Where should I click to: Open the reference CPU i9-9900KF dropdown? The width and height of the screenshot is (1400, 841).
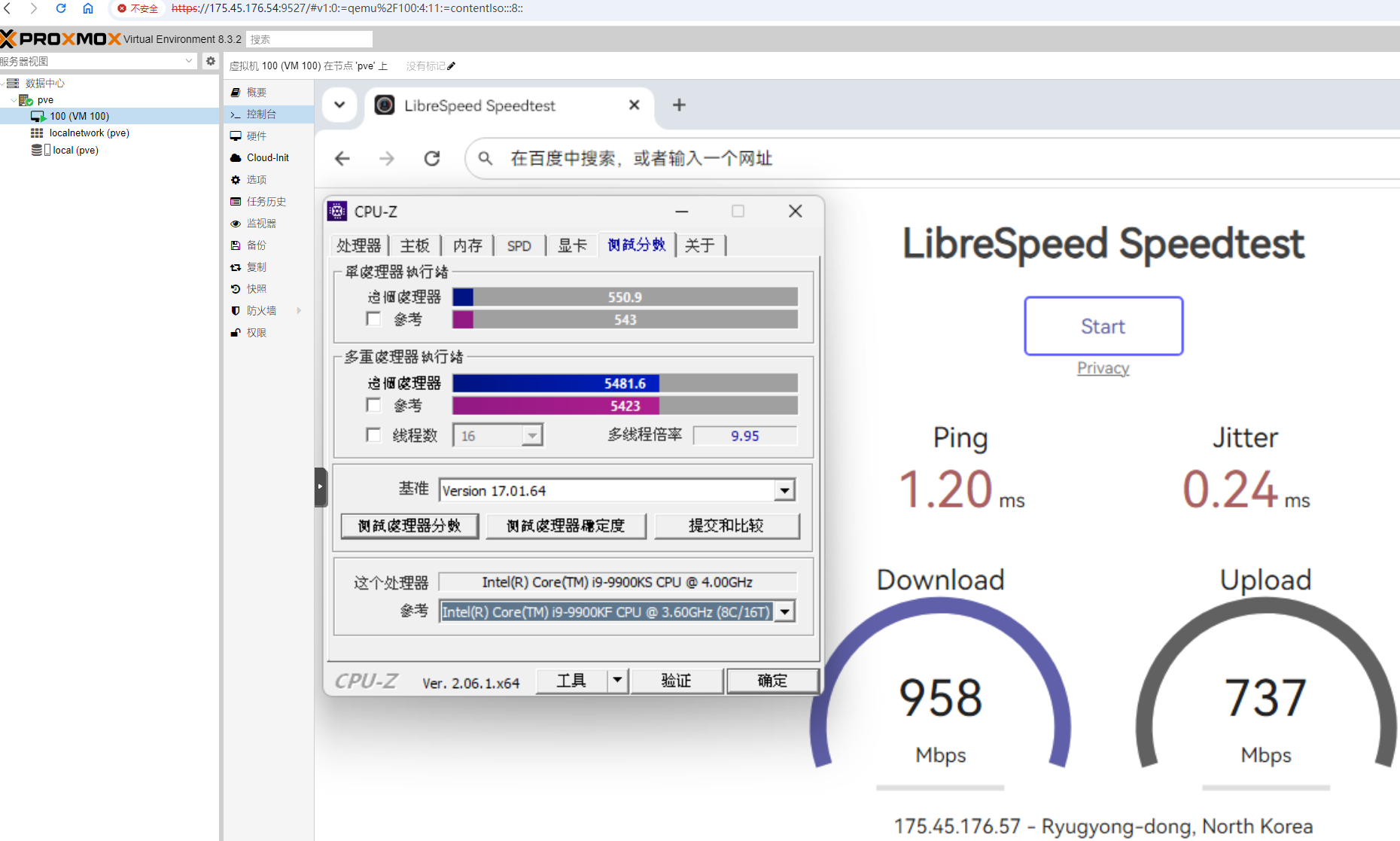pos(784,612)
